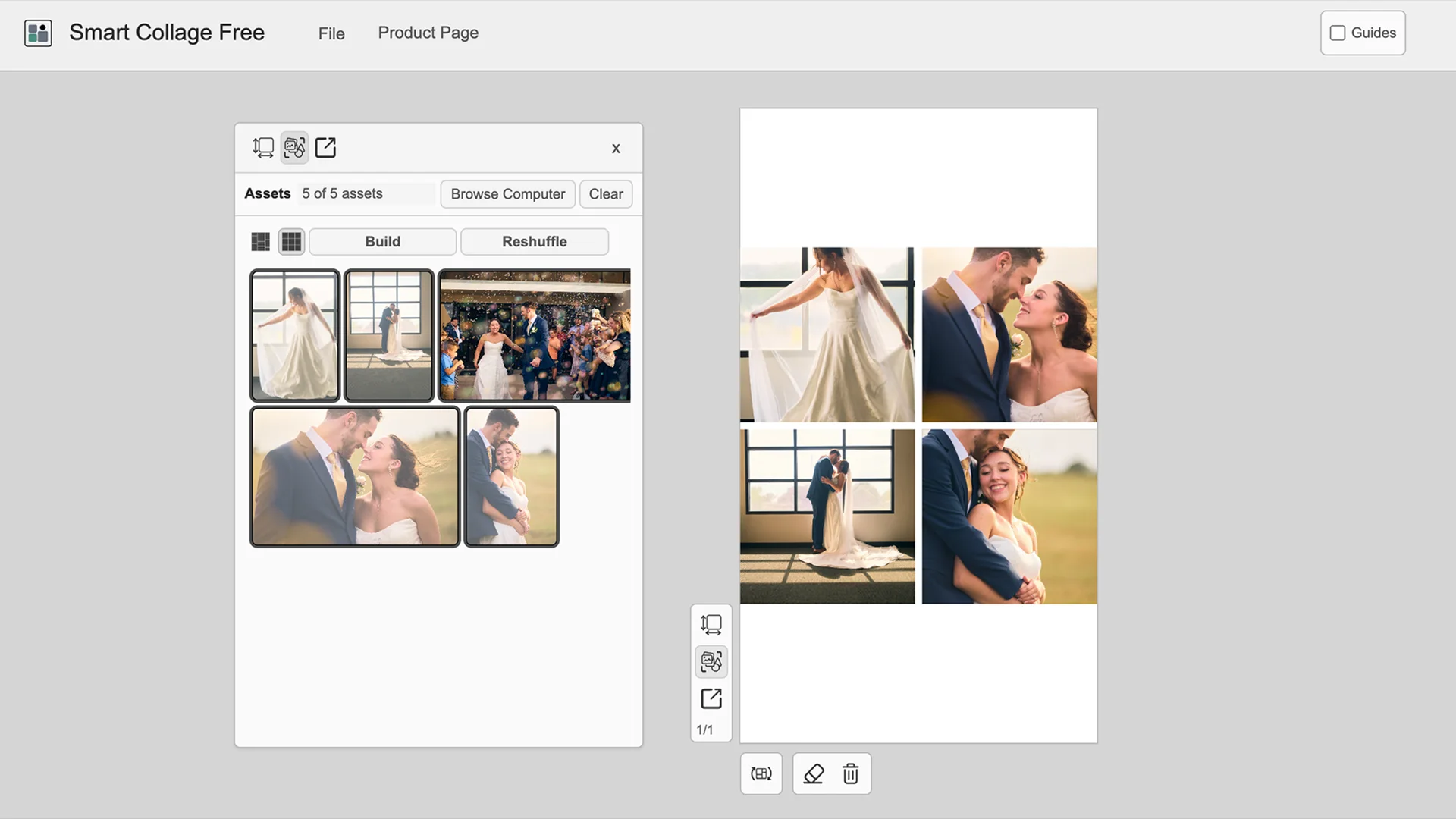Click the Reshuffle button
The width and height of the screenshot is (1456, 819).
tap(535, 242)
